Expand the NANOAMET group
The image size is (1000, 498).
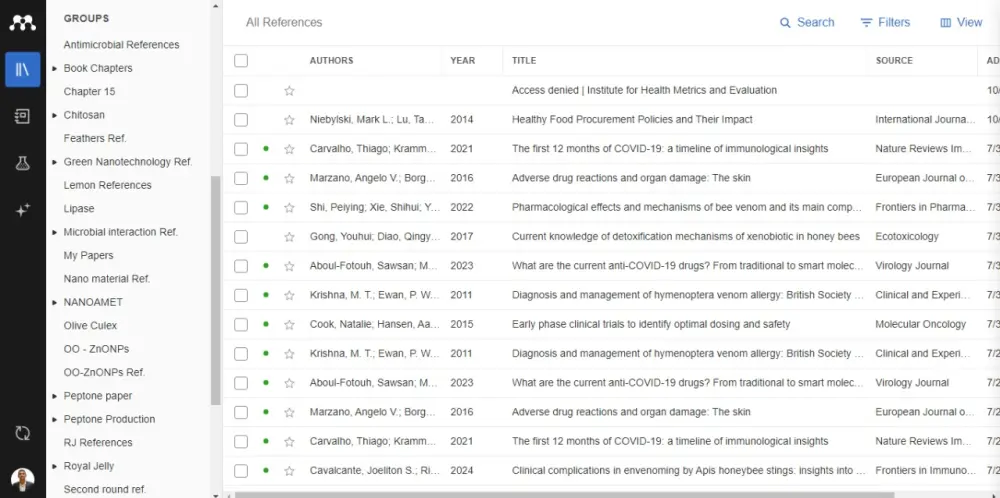coord(55,302)
